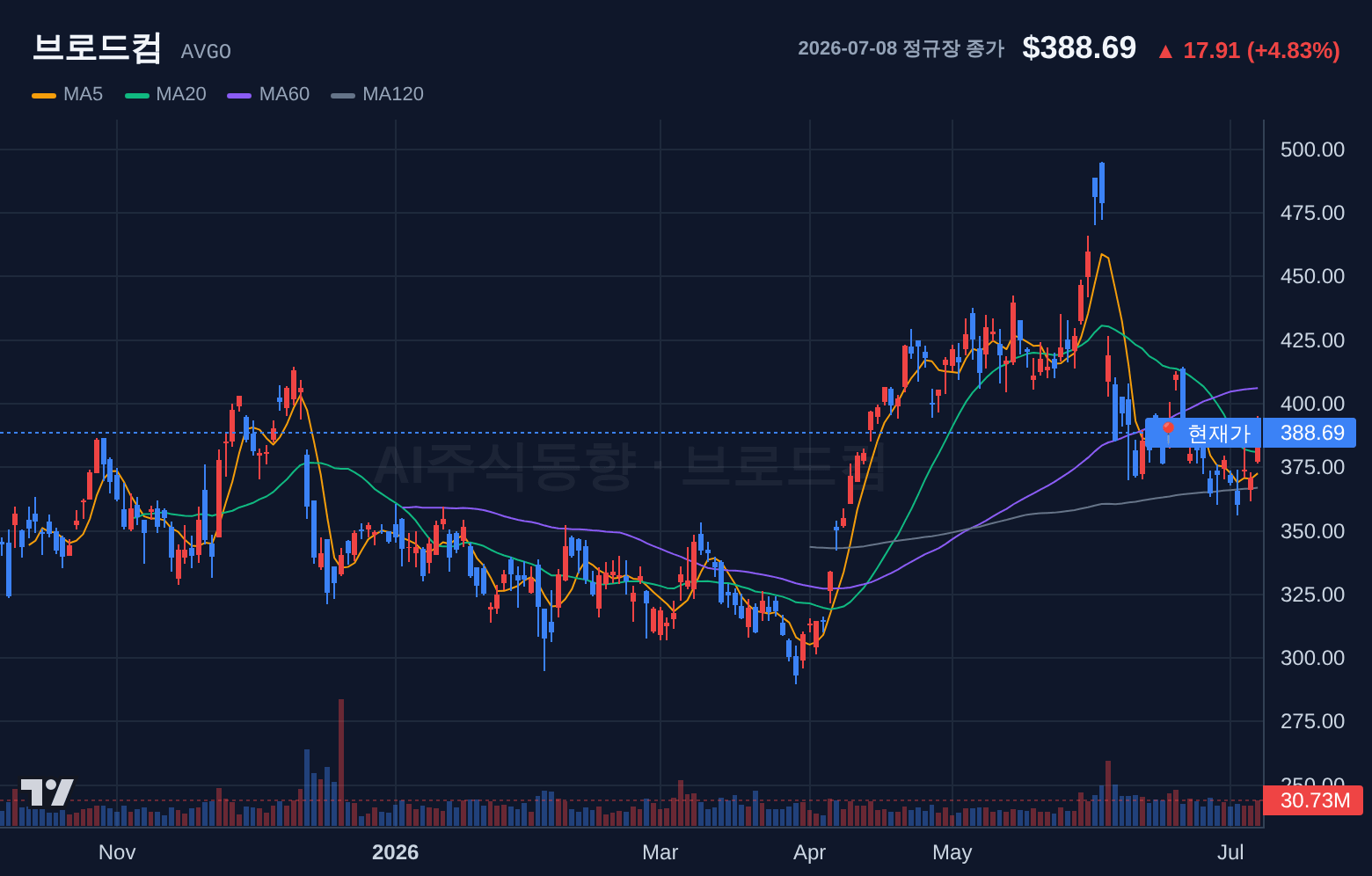Click the 350.00 price axis label
This screenshot has width=1372, height=876.
coord(1312,531)
